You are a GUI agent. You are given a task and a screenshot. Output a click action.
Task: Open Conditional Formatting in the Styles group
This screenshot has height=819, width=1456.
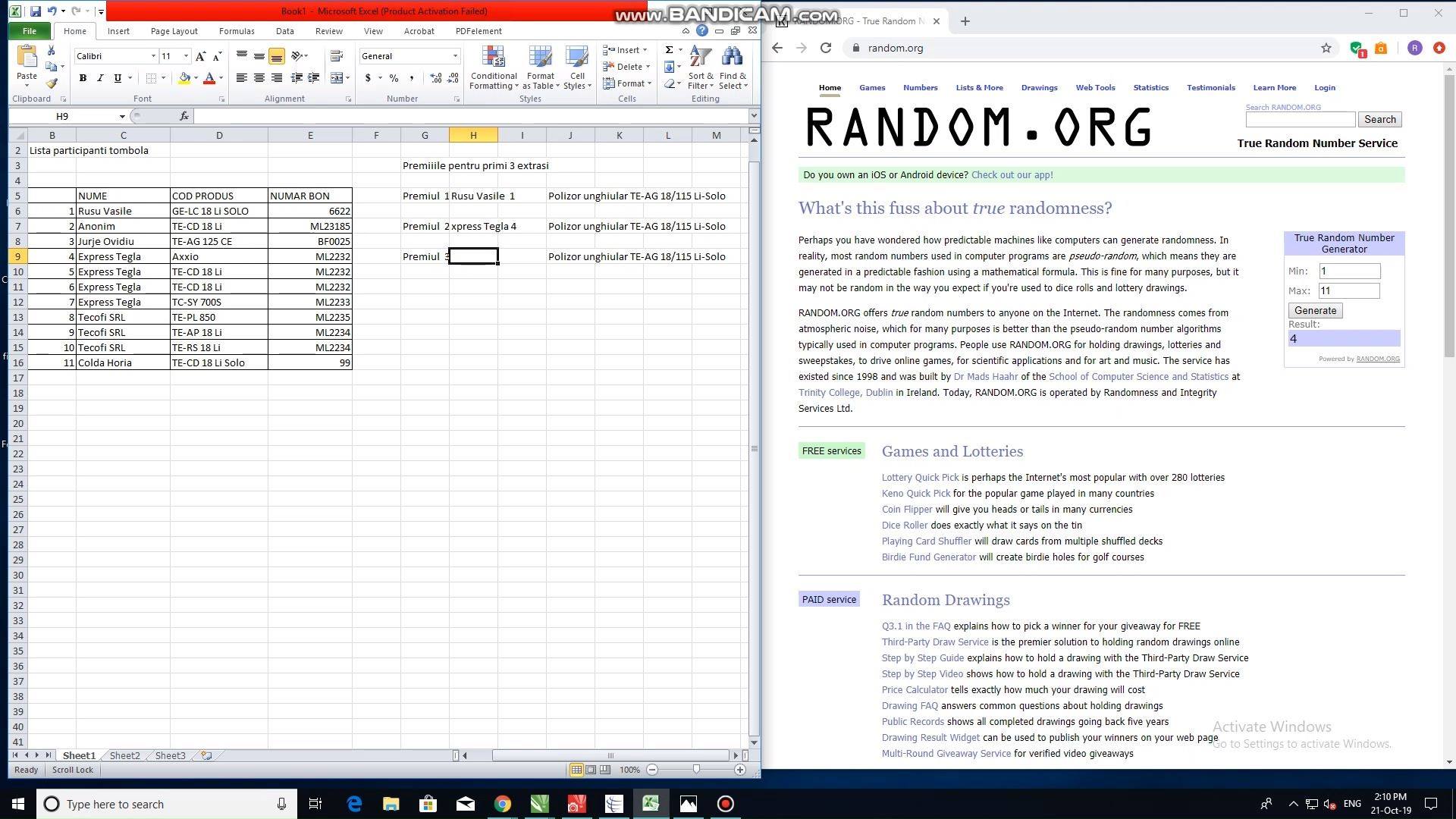[494, 67]
